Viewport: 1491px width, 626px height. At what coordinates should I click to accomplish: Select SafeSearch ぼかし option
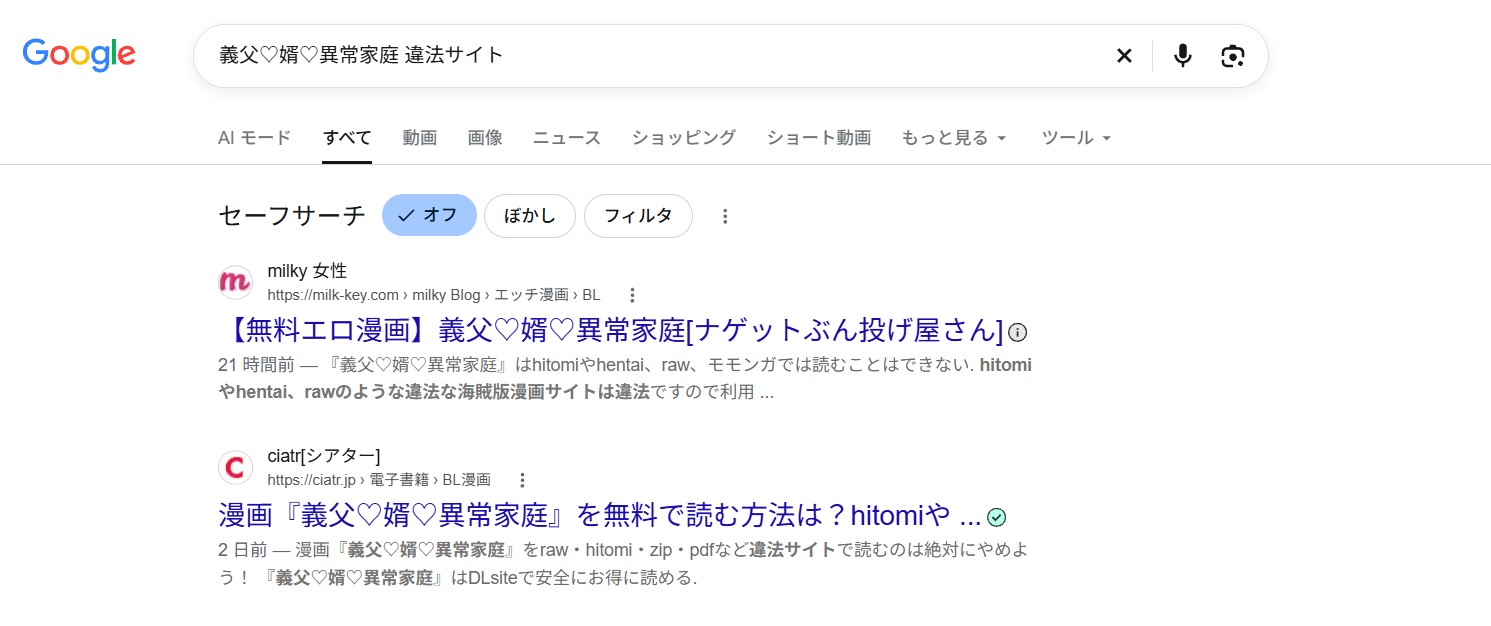(x=530, y=215)
